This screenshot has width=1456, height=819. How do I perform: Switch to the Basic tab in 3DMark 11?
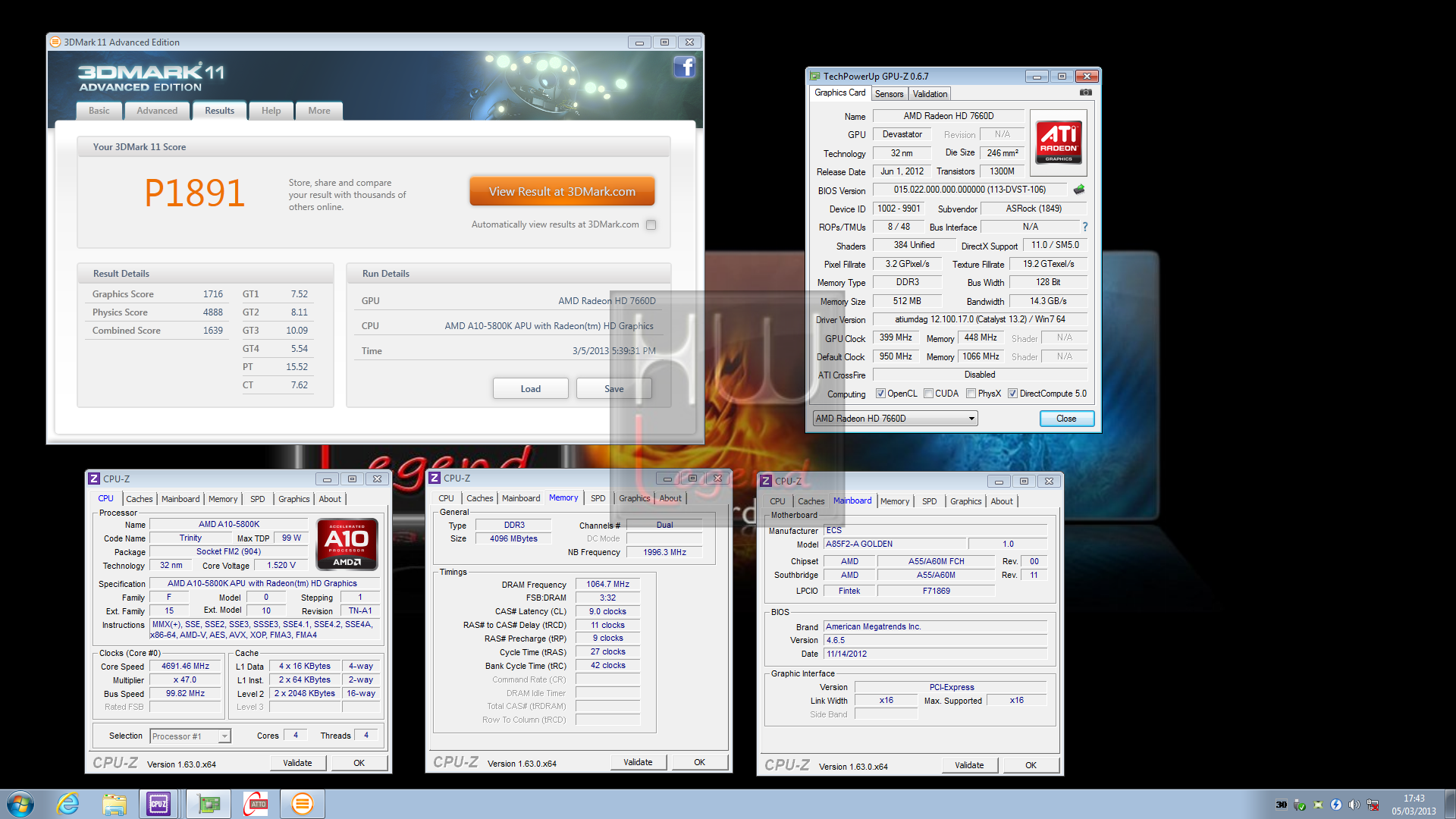tap(99, 111)
